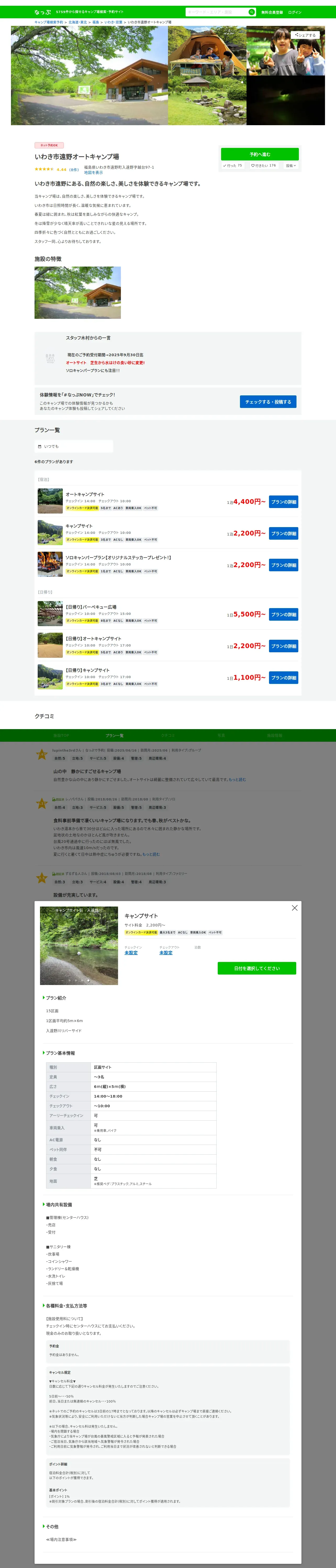Focus the keyword search input field

point(216,12)
